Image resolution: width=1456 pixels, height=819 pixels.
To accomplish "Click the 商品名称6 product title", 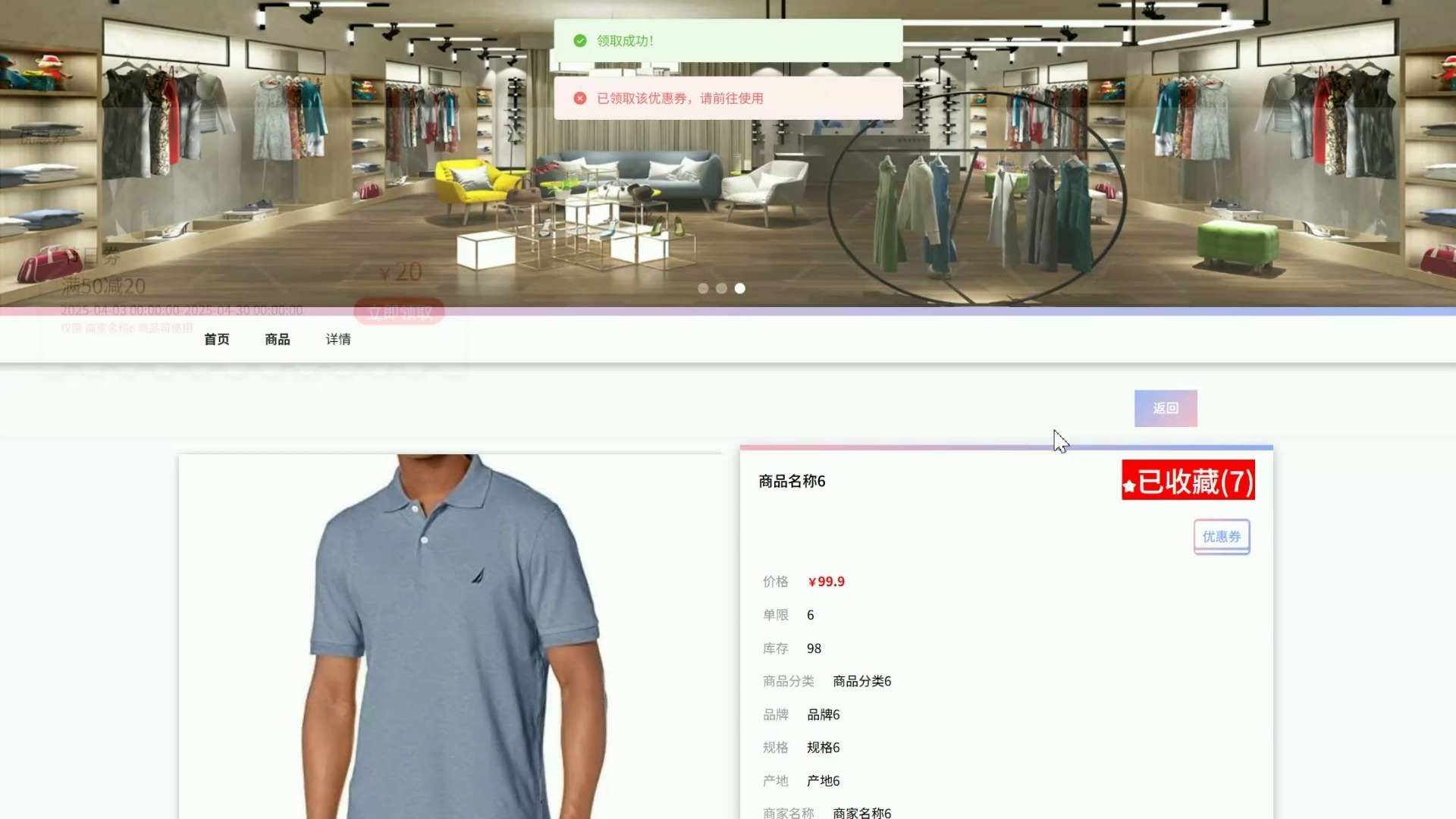I will tap(791, 481).
